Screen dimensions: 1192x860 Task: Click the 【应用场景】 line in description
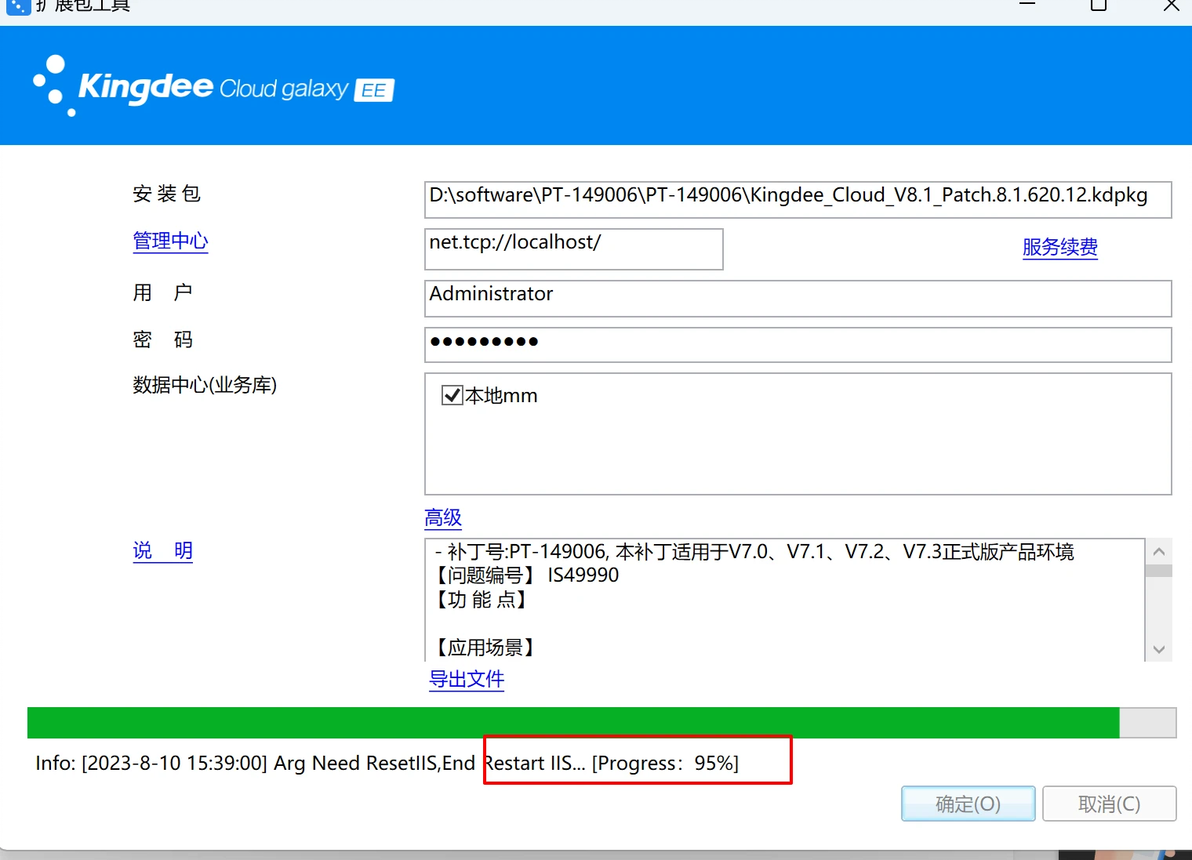485,647
